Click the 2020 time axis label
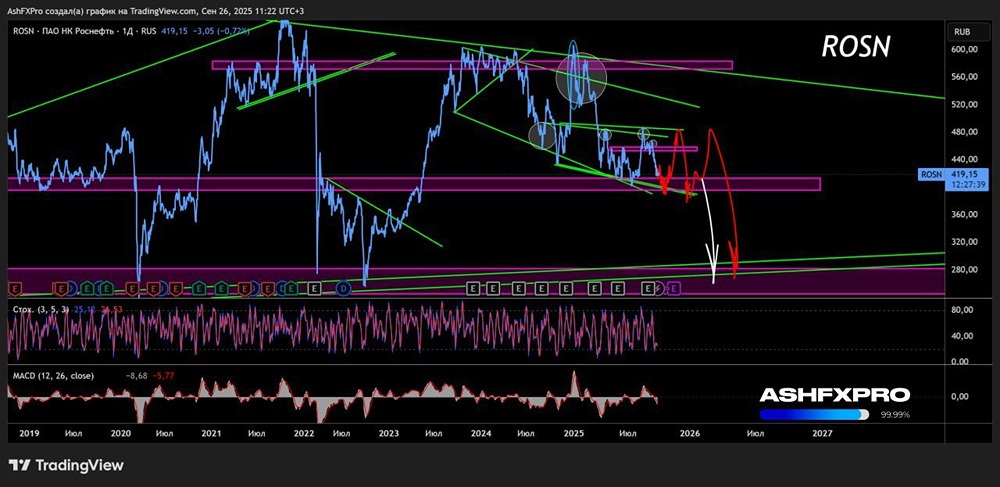Image resolution: width=1000 pixels, height=487 pixels. tap(121, 433)
